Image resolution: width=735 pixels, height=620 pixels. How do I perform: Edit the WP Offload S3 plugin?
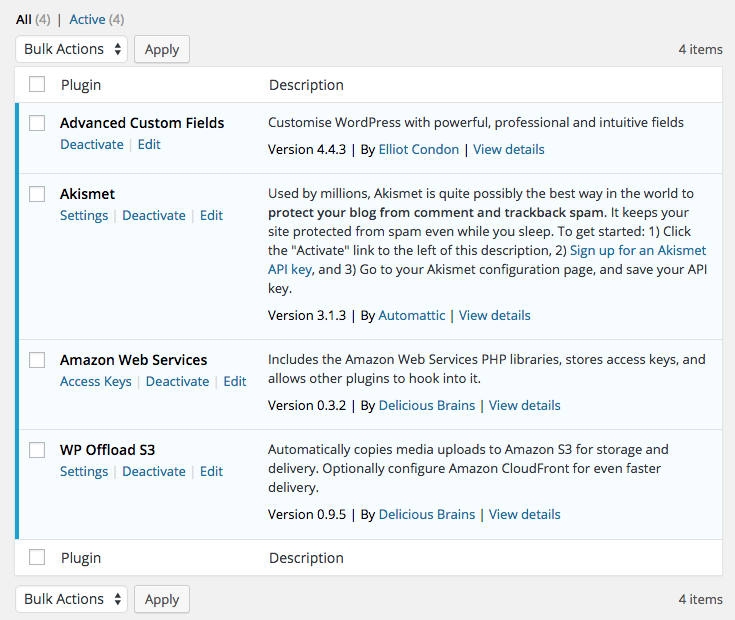pyautogui.click(x=211, y=471)
